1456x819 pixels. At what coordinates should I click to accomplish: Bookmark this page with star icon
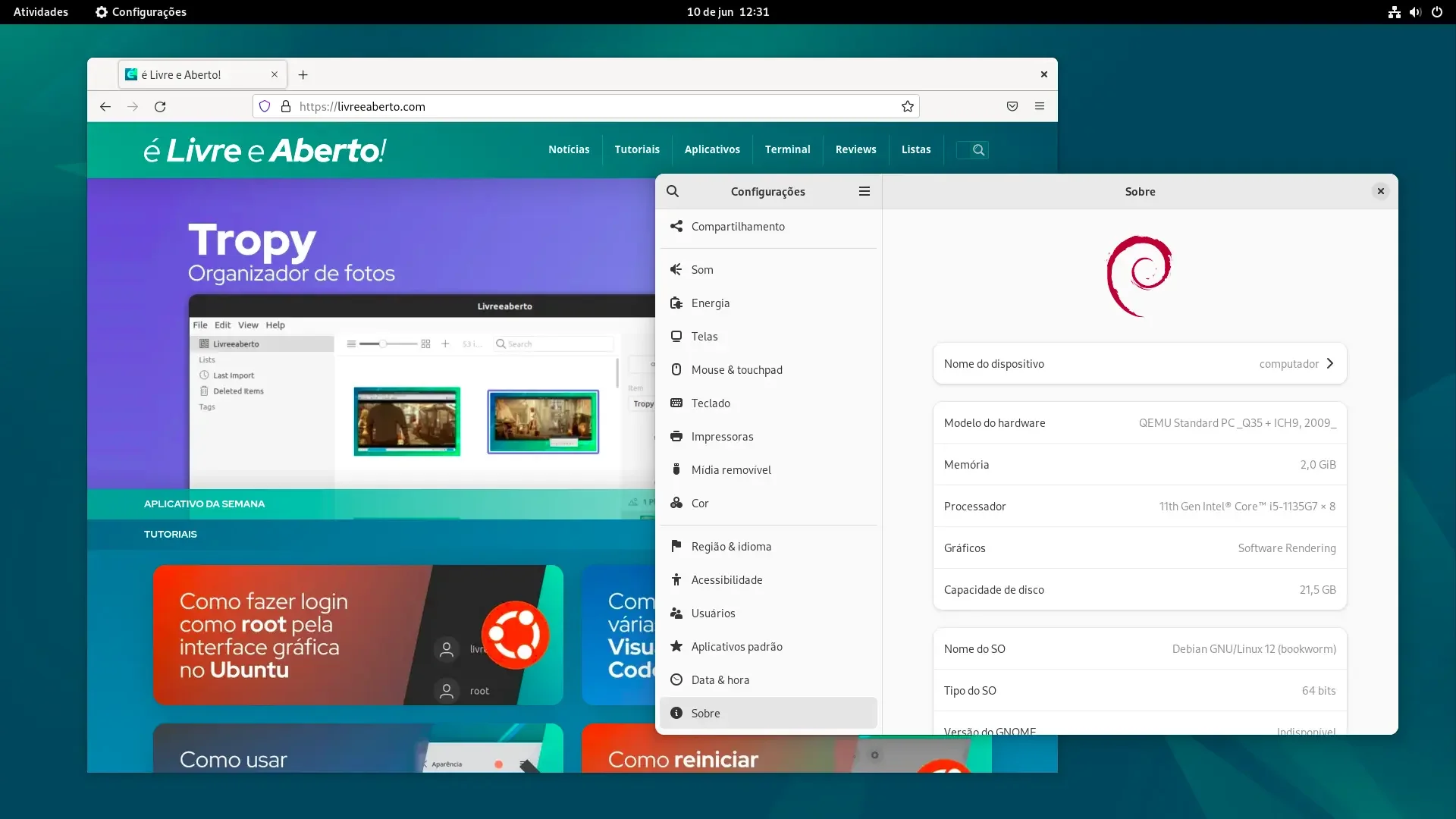908,107
